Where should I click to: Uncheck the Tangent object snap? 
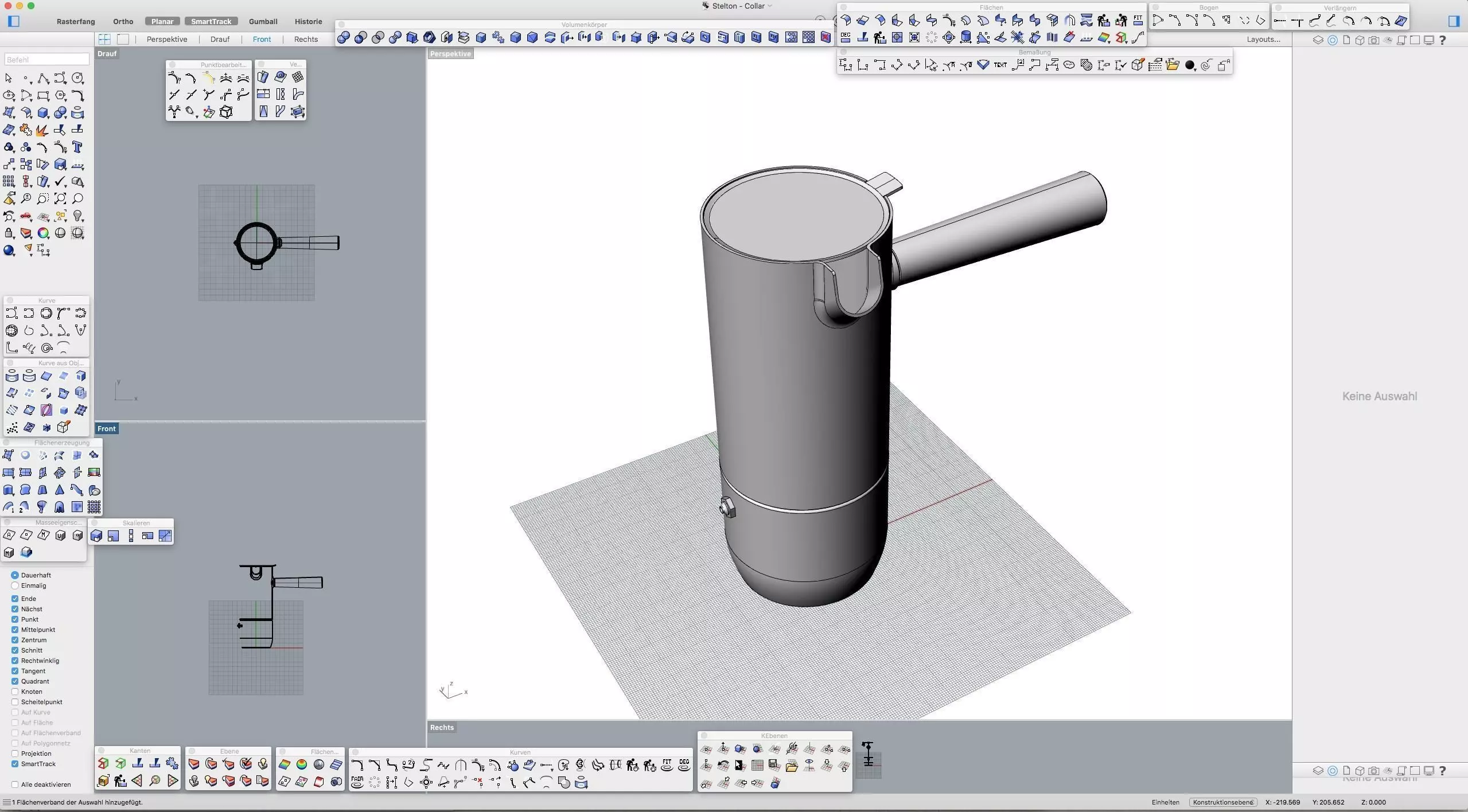tap(15, 671)
